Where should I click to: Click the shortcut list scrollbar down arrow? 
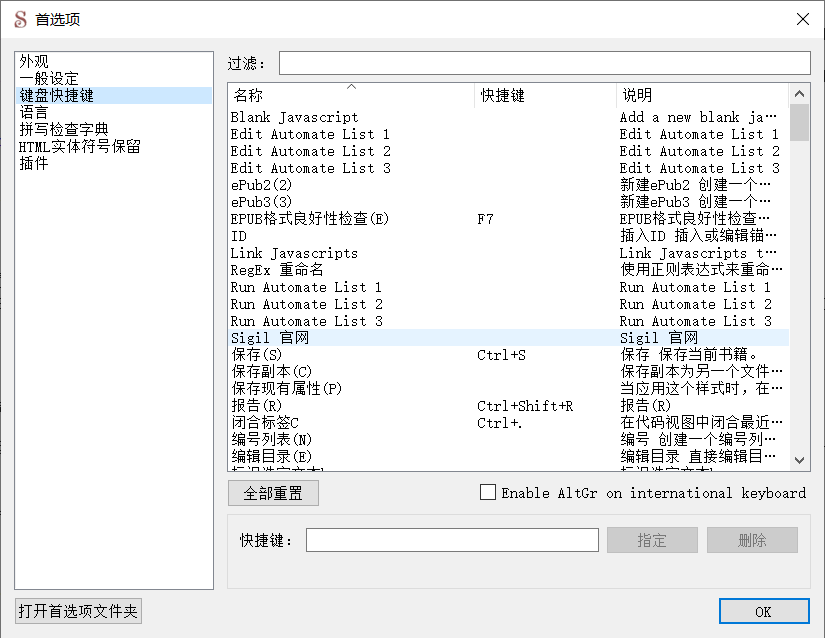click(x=799, y=460)
